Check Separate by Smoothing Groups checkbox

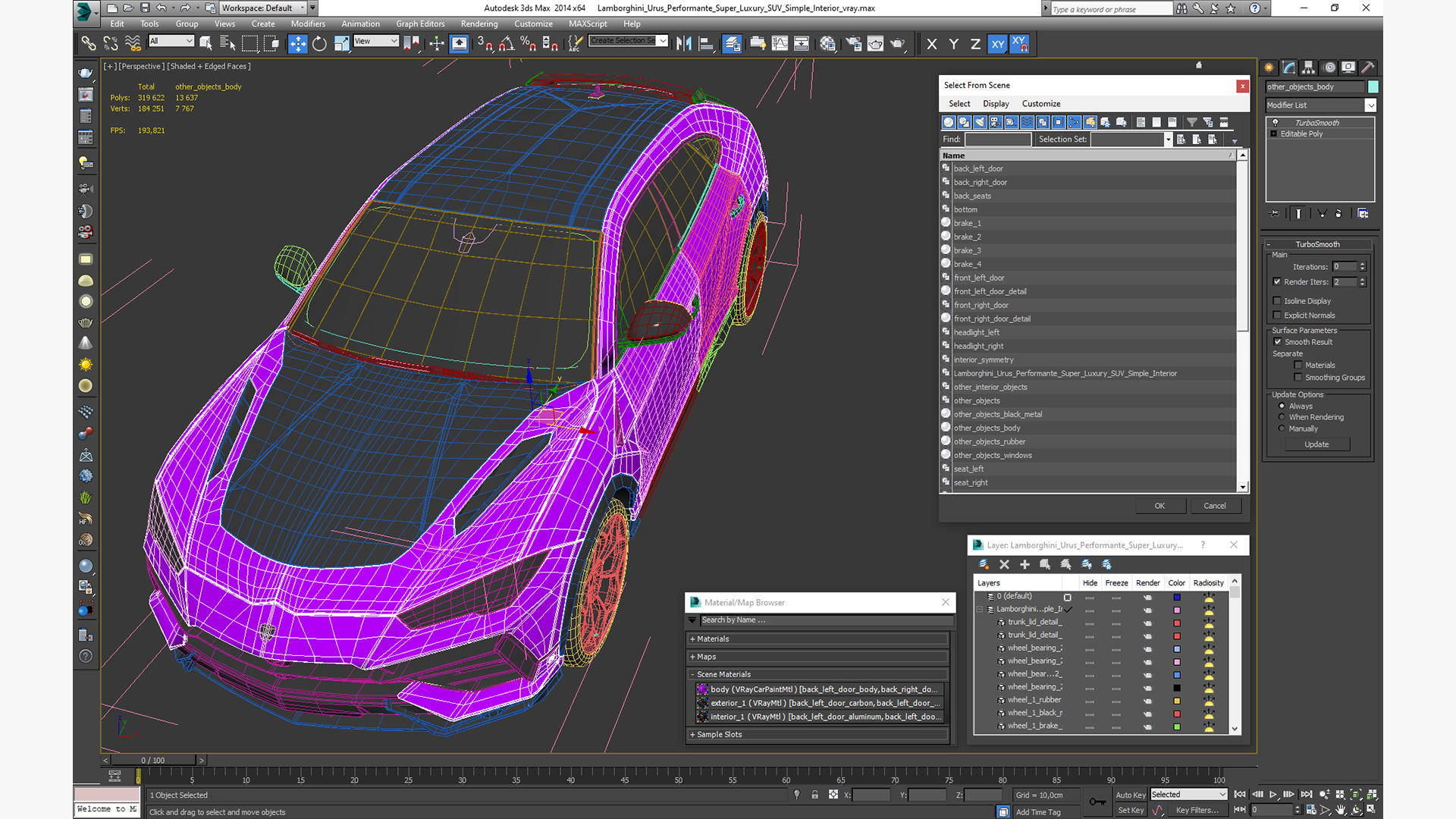[x=1298, y=378]
